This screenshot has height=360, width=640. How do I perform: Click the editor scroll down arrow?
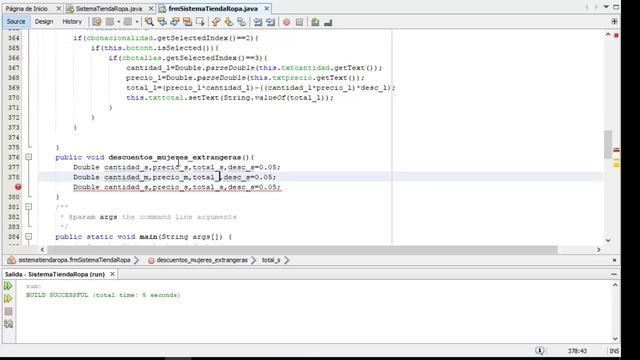coord(608,240)
